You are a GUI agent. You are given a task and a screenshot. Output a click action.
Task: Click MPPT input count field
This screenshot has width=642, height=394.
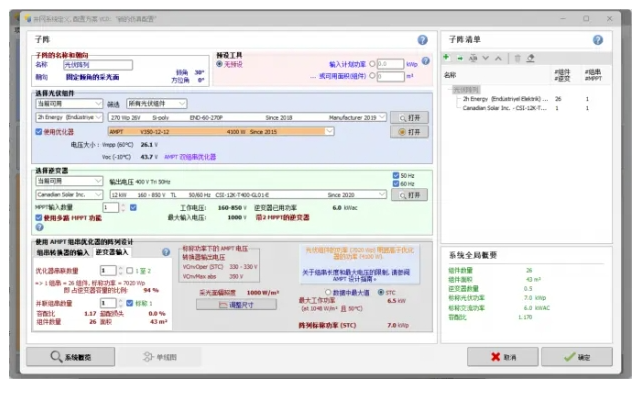tap(110, 208)
